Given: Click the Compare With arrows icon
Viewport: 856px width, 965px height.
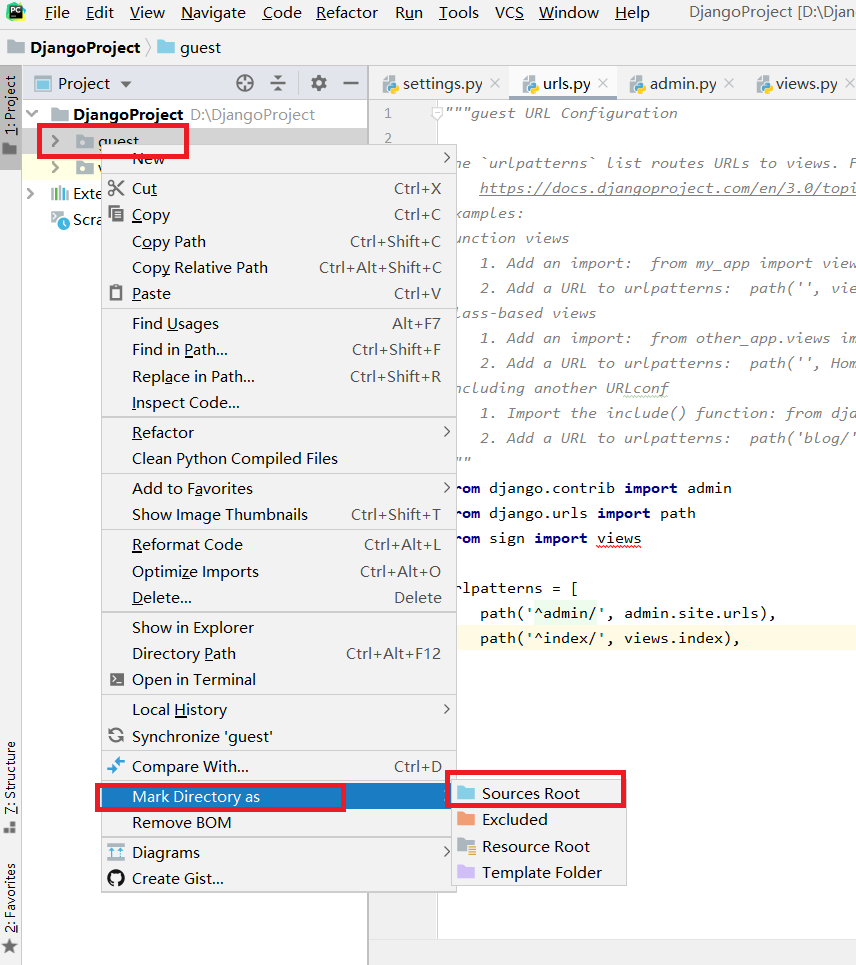Looking at the screenshot, I should [116, 765].
